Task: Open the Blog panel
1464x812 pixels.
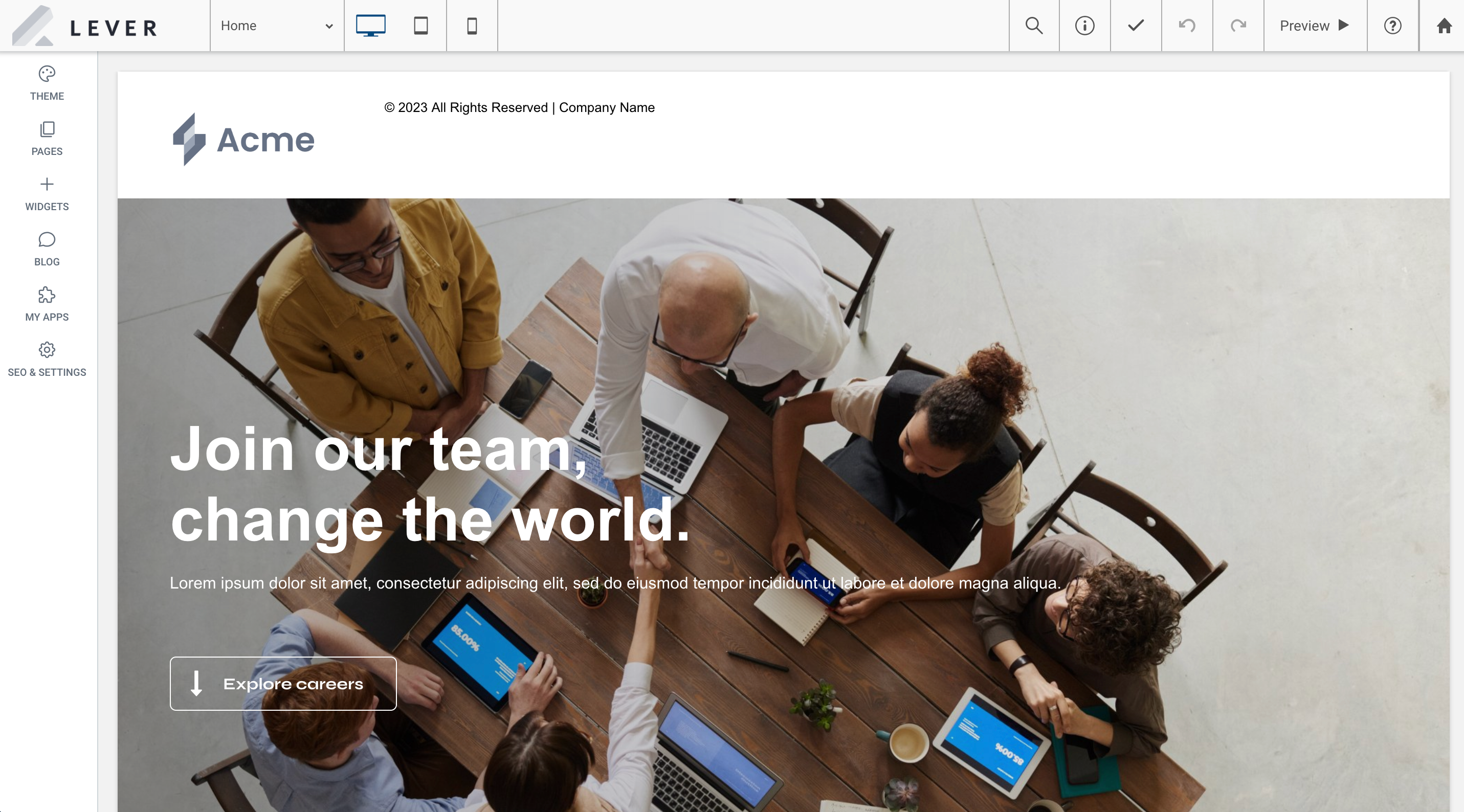Action: (x=47, y=249)
